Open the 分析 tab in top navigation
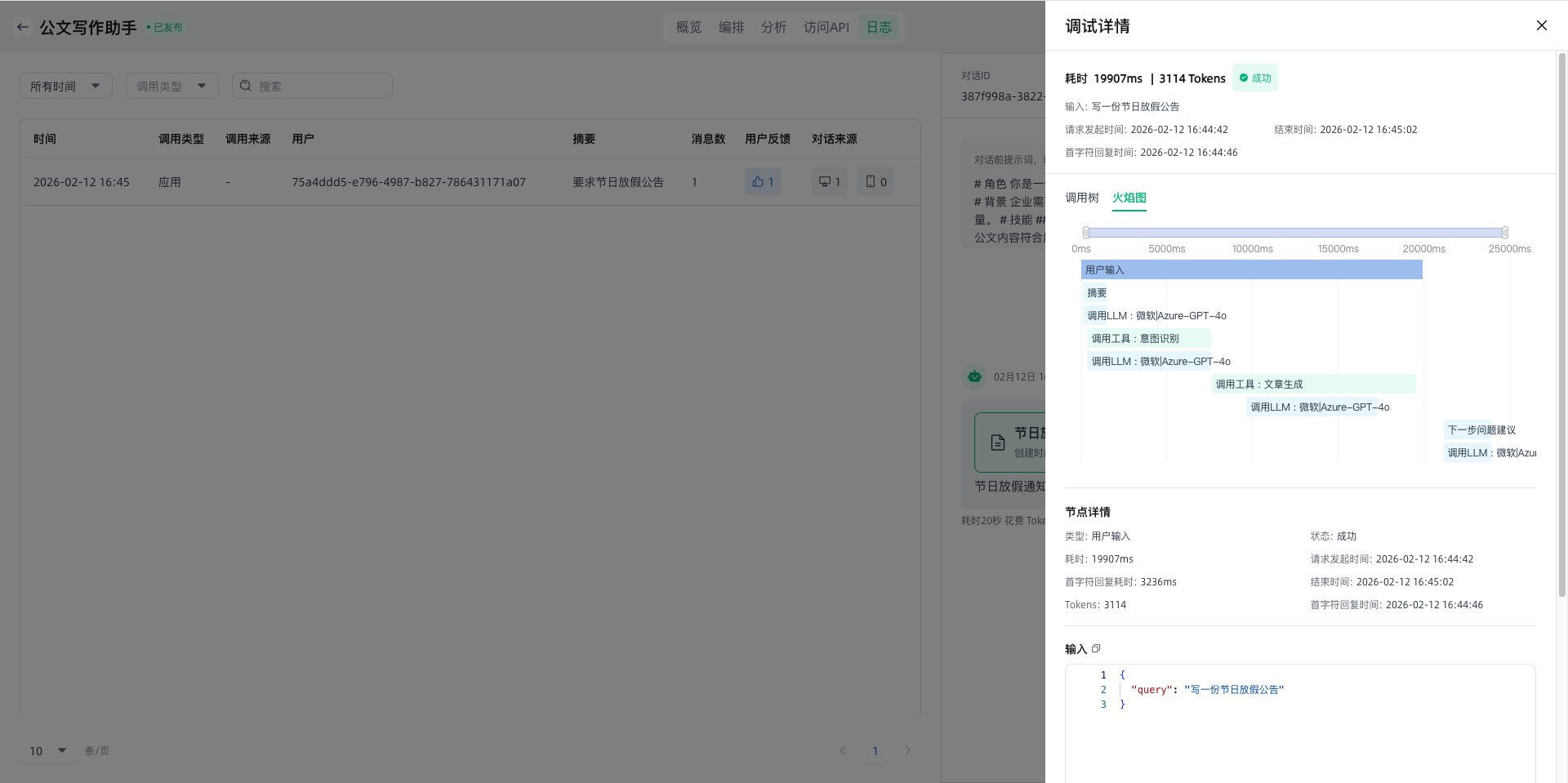 point(773,27)
